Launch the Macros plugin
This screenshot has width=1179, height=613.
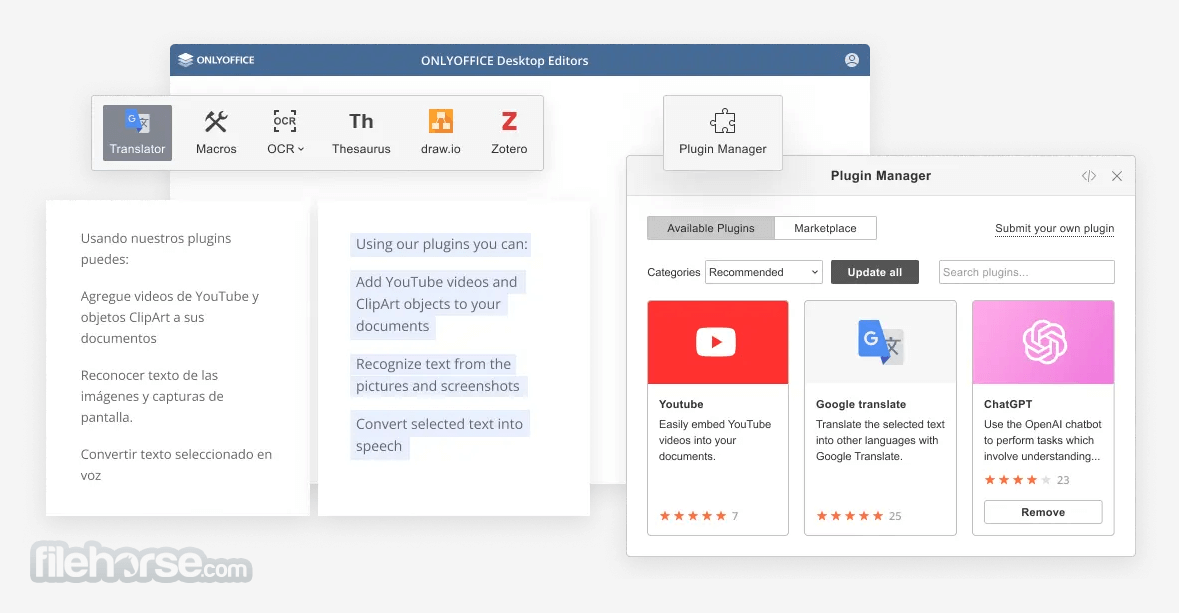216,133
